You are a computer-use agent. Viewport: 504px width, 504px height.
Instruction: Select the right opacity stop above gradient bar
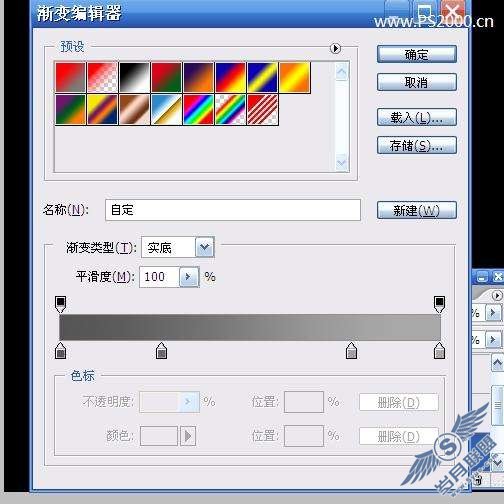click(x=439, y=304)
